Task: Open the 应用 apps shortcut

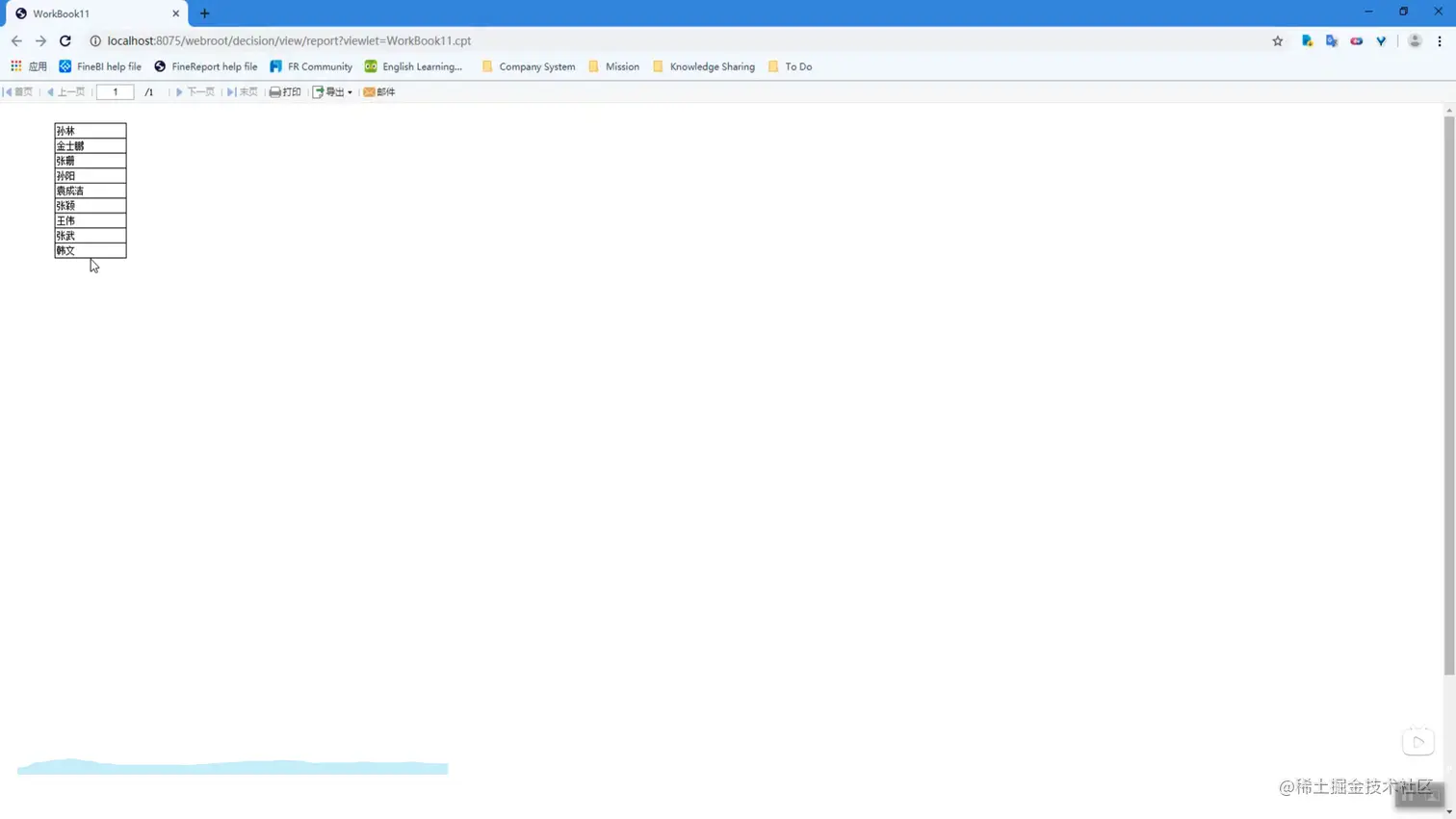Action: pos(29,66)
